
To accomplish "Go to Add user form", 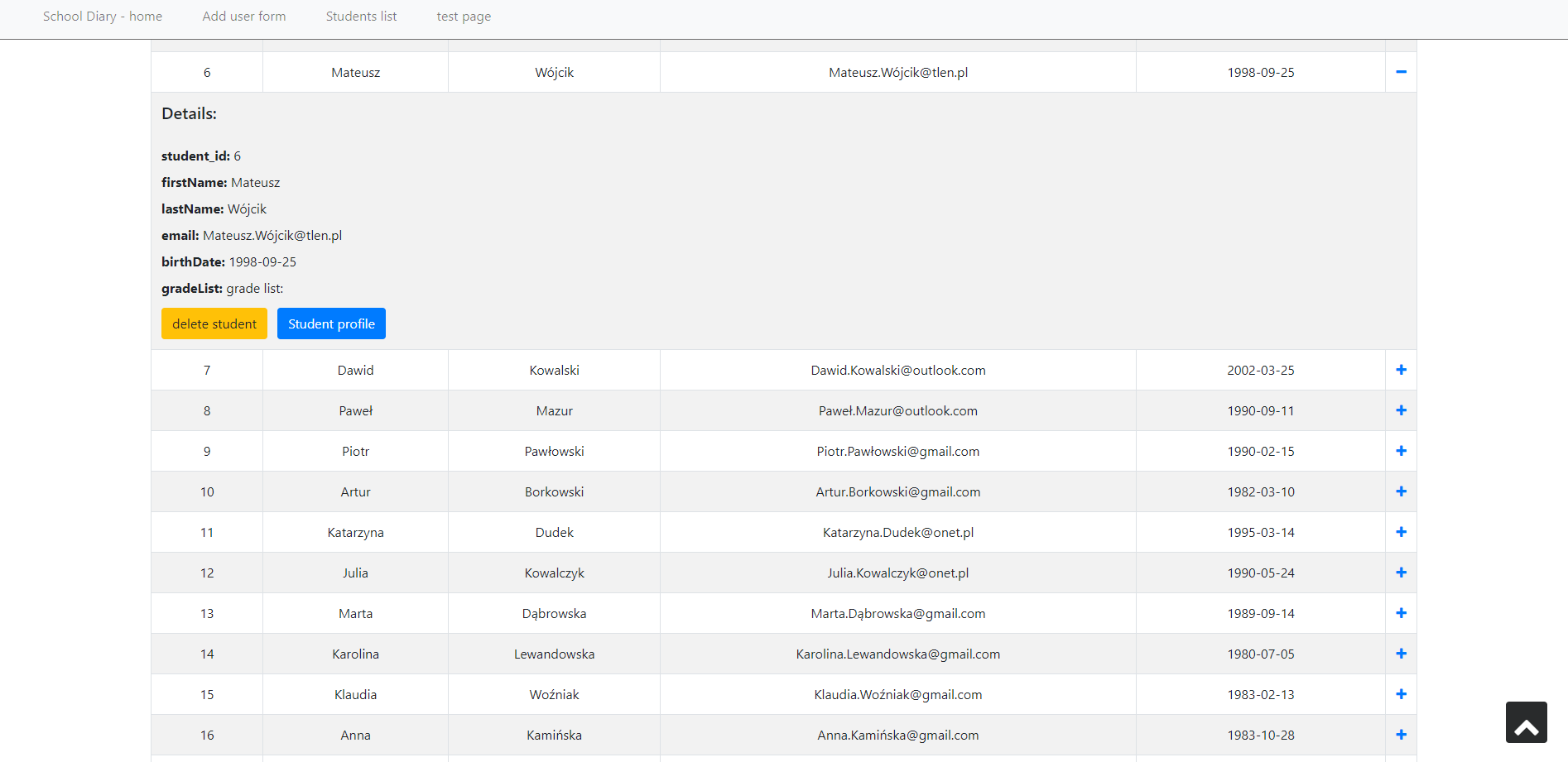I will click(x=244, y=17).
